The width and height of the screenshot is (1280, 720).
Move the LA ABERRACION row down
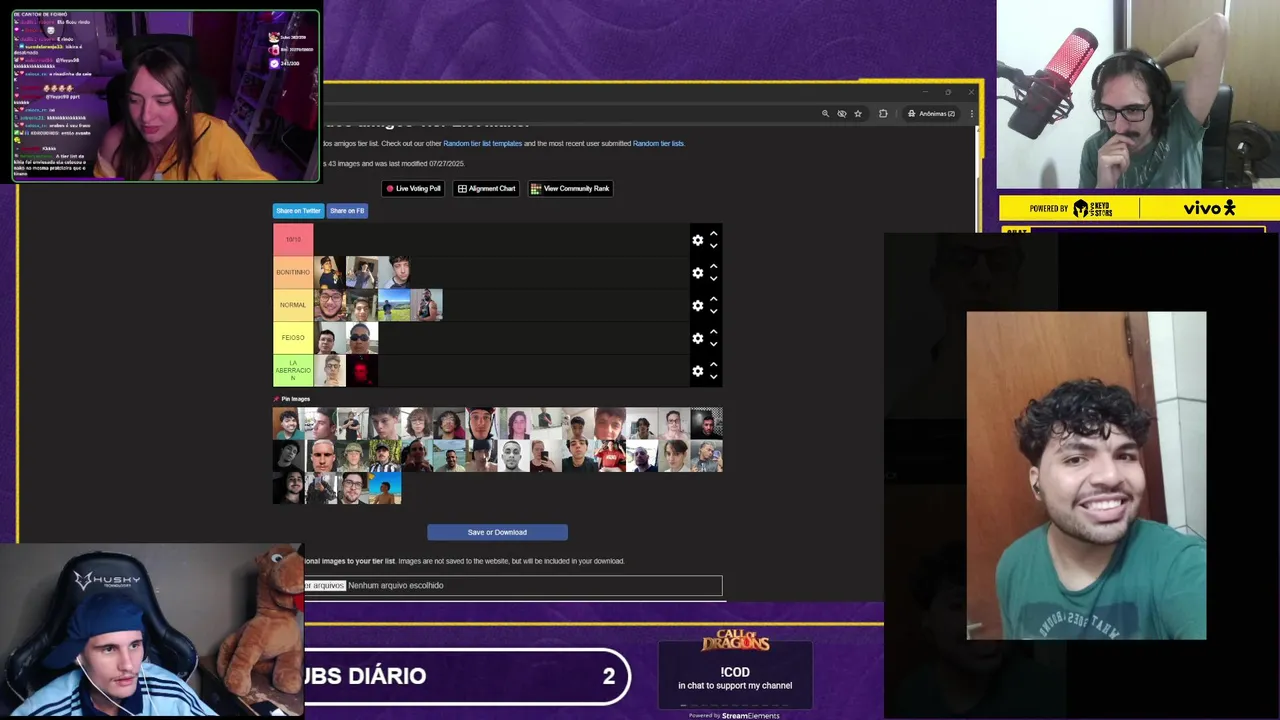coord(713,377)
